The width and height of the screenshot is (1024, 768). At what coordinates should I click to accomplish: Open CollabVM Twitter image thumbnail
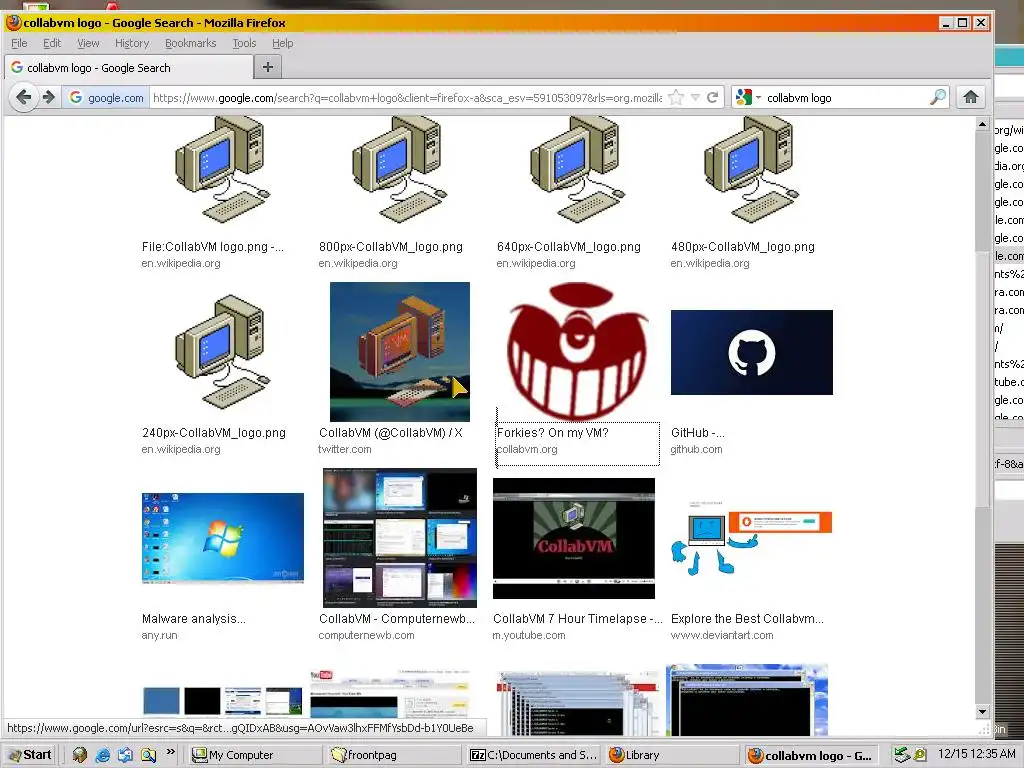click(400, 351)
